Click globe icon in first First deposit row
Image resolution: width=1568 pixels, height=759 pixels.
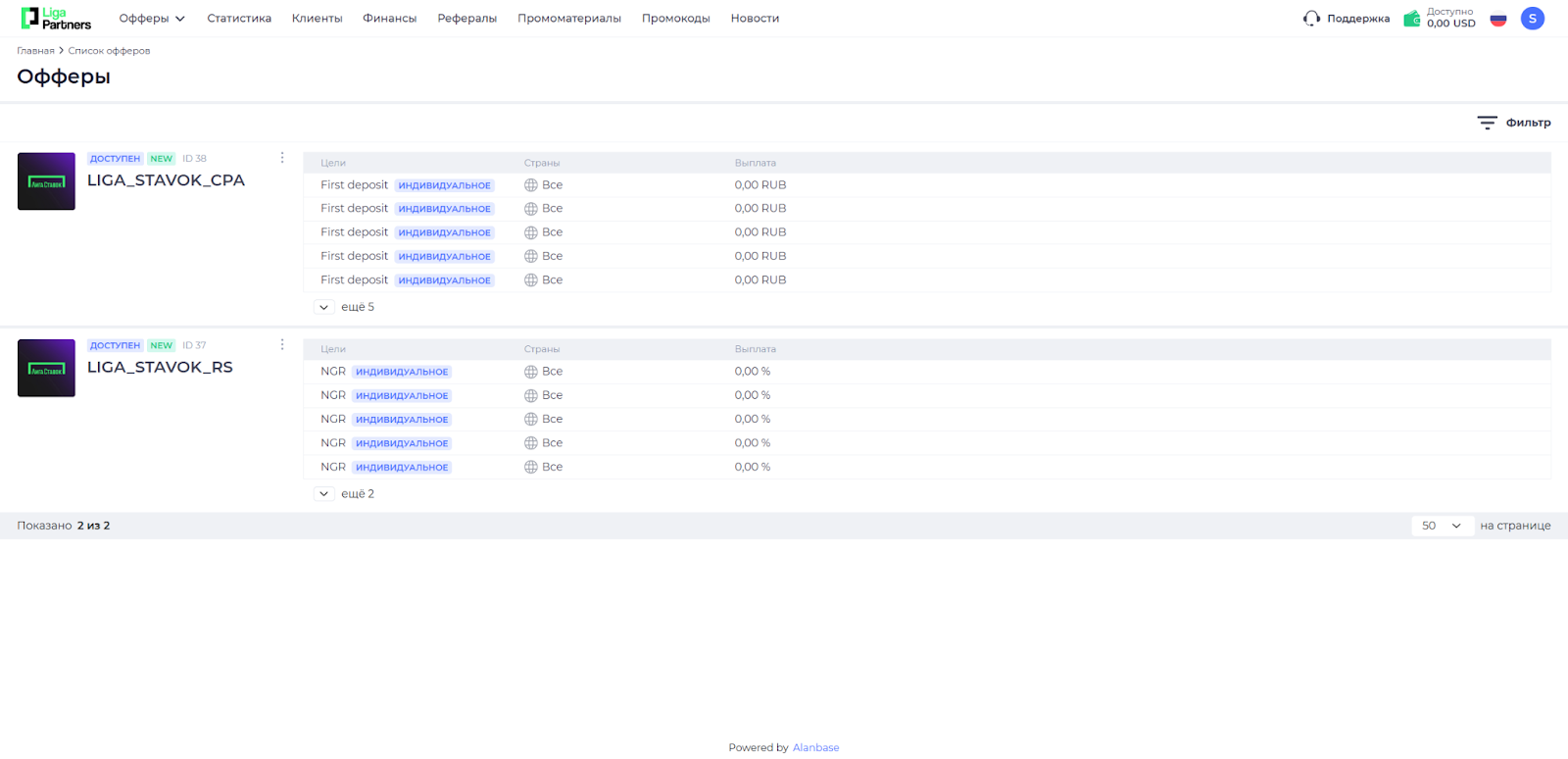click(531, 185)
